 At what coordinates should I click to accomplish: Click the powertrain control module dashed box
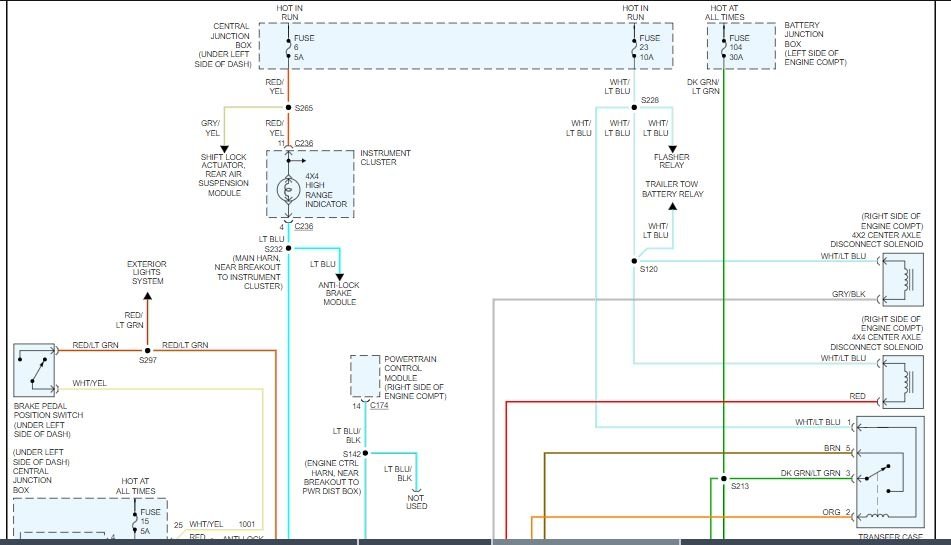[x=365, y=376]
